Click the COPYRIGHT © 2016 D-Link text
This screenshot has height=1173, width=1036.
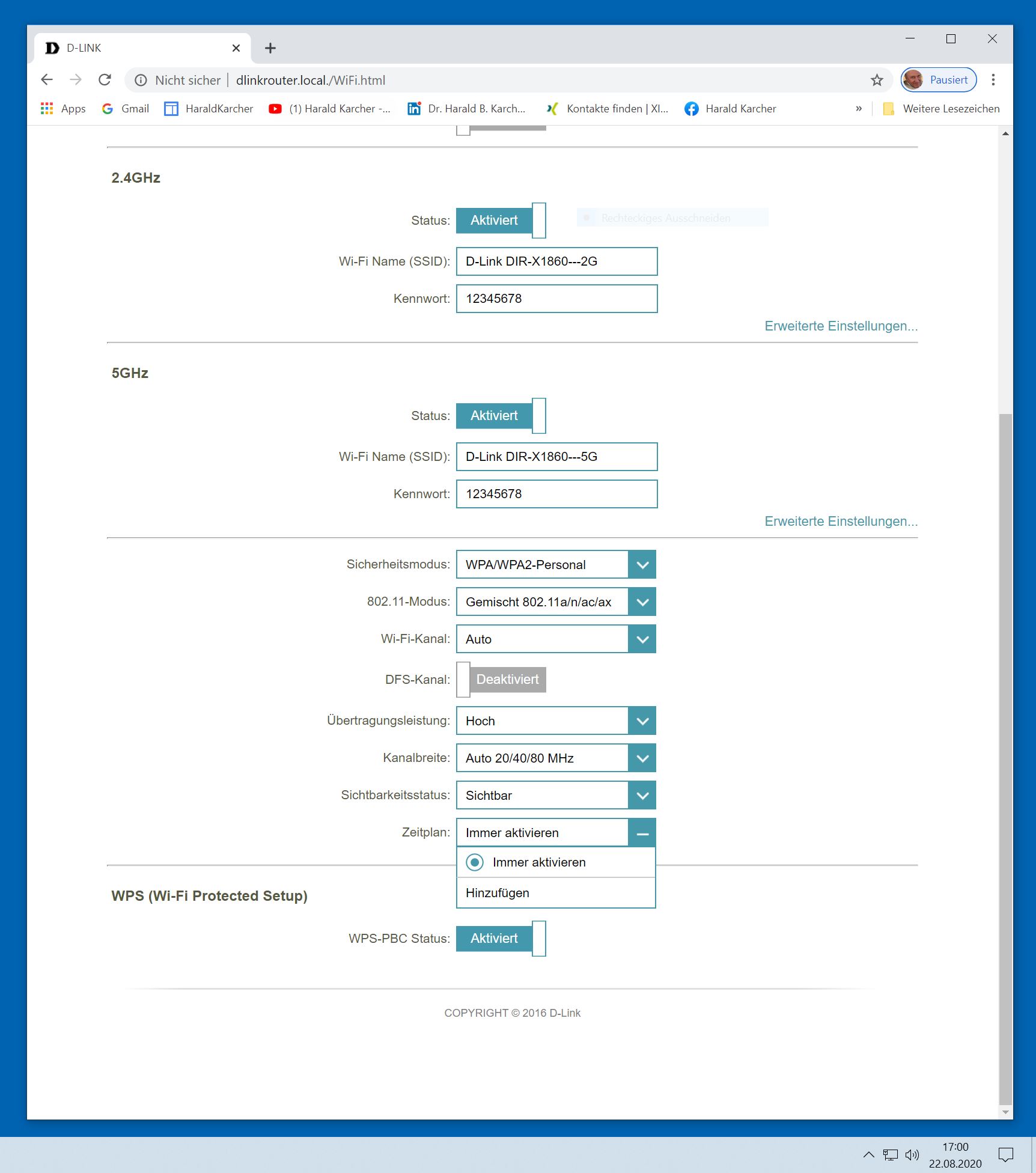(x=513, y=1013)
